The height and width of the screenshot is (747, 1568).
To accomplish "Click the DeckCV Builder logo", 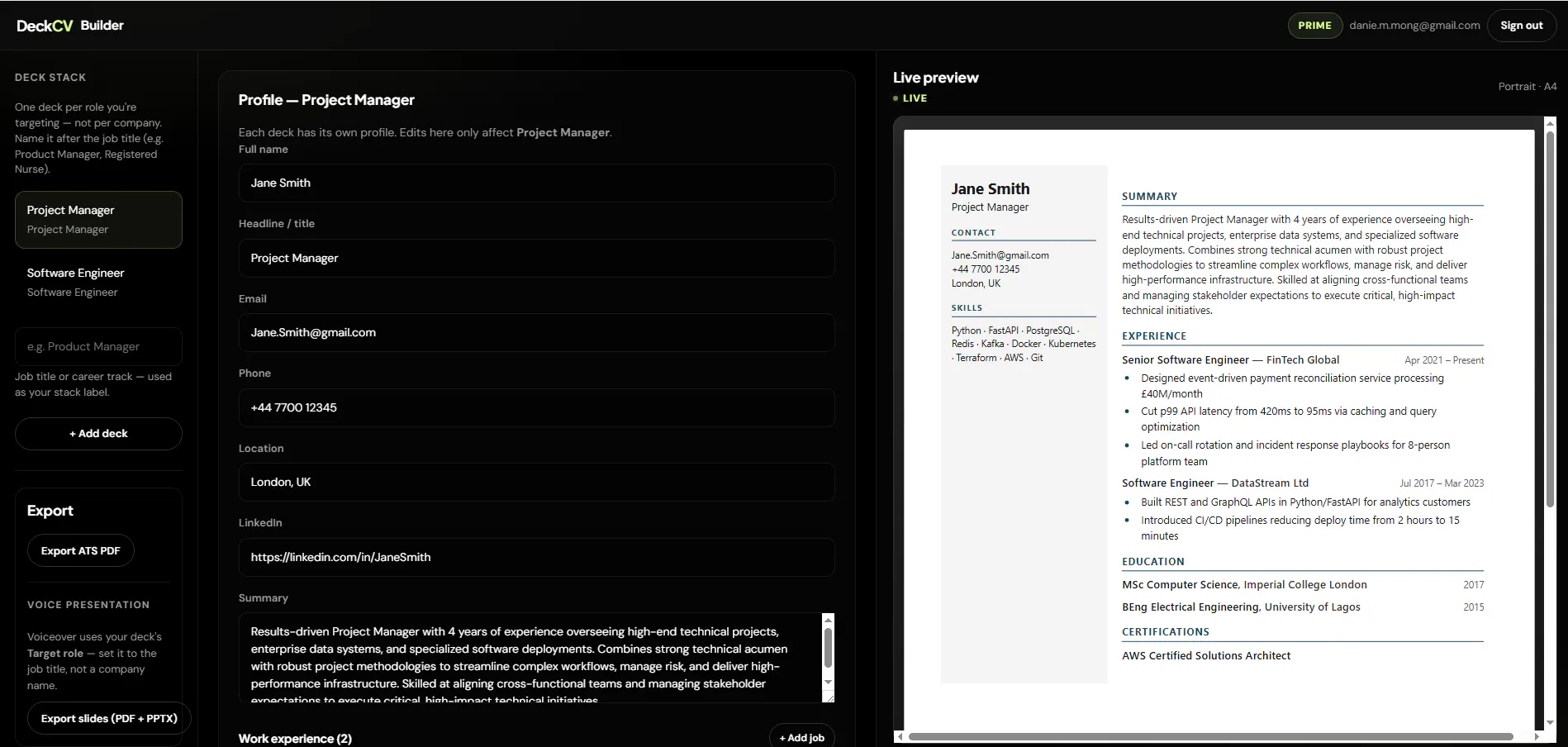I will pyautogui.click(x=70, y=26).
